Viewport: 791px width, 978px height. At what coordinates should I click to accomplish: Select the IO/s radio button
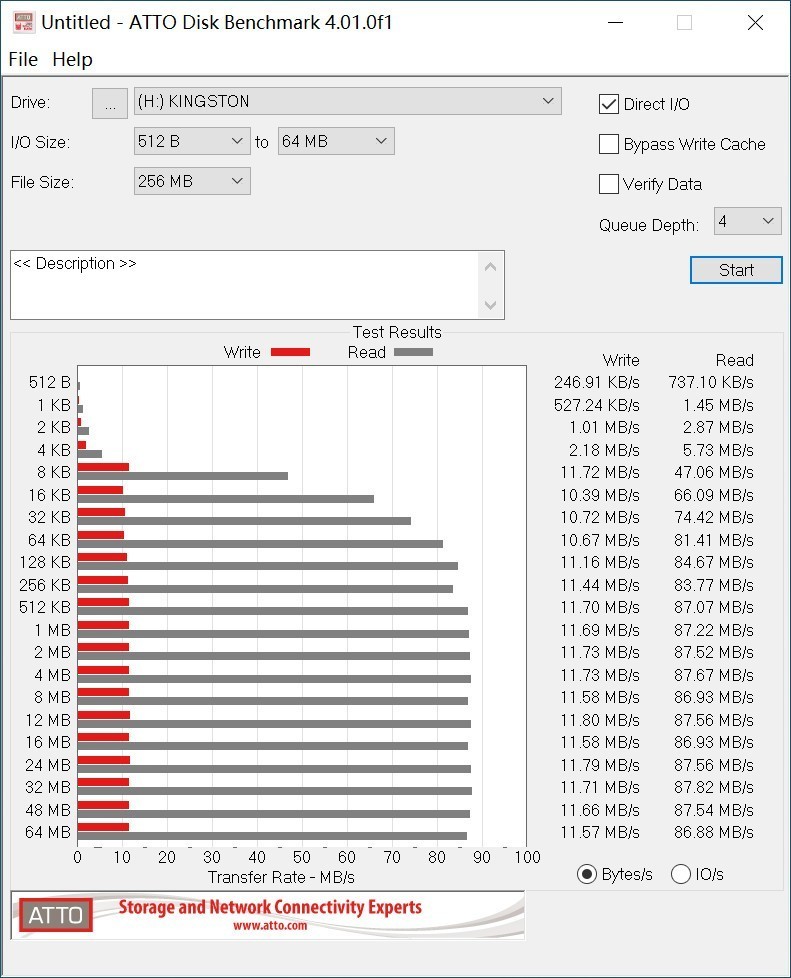click(x=681, y=874)
